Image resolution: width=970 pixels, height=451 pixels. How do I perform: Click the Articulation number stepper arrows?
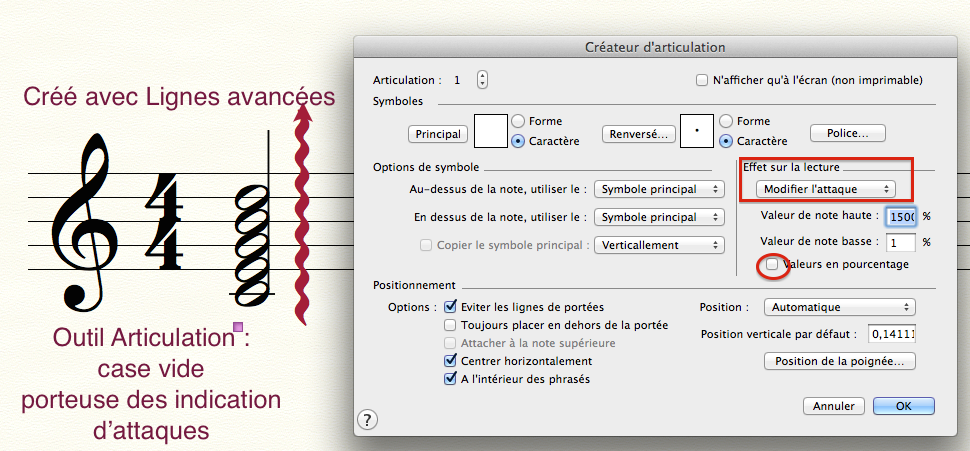pos(482,80)
